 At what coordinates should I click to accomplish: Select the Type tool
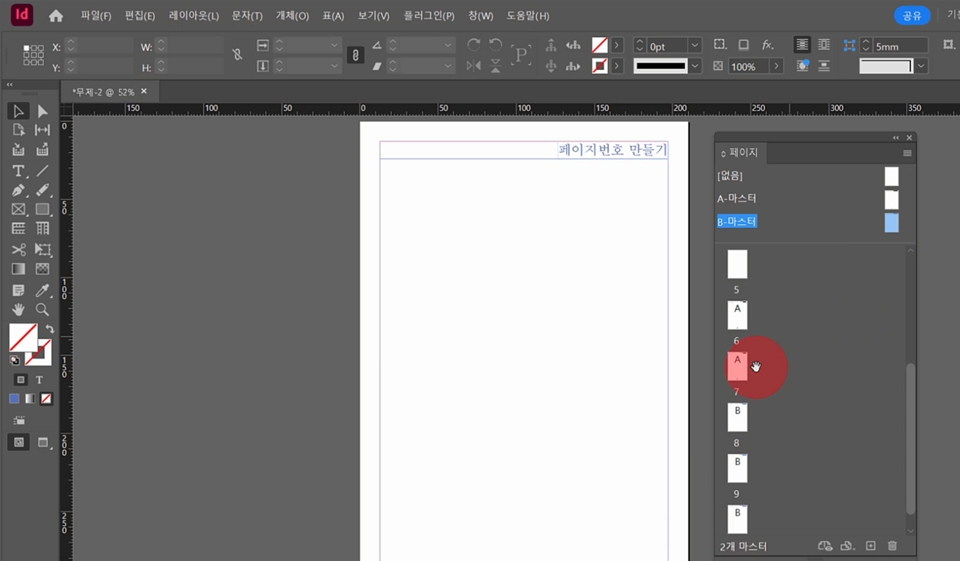(x=18, y=171)
